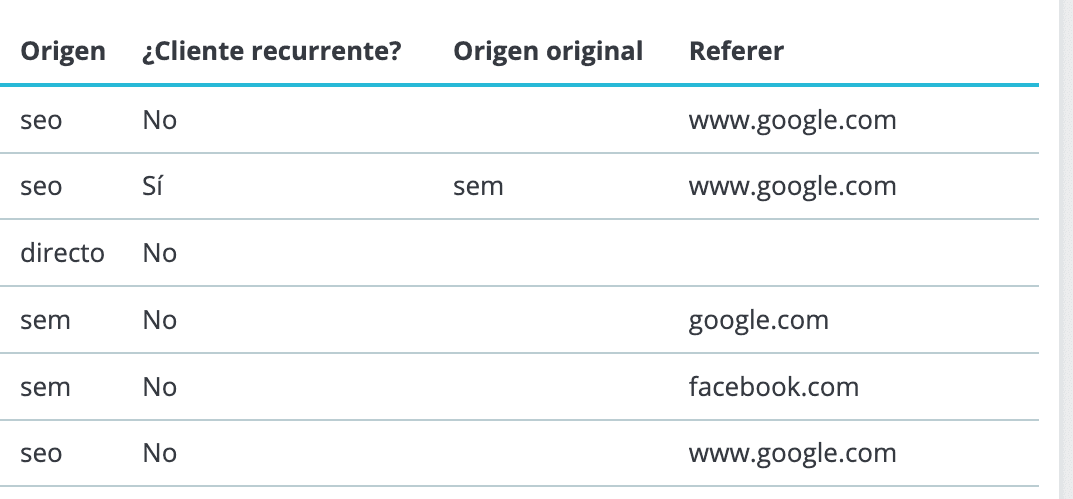The image size is (1073, 499).
Task: Select sem origin in google.com row
Action: (45, 321)
